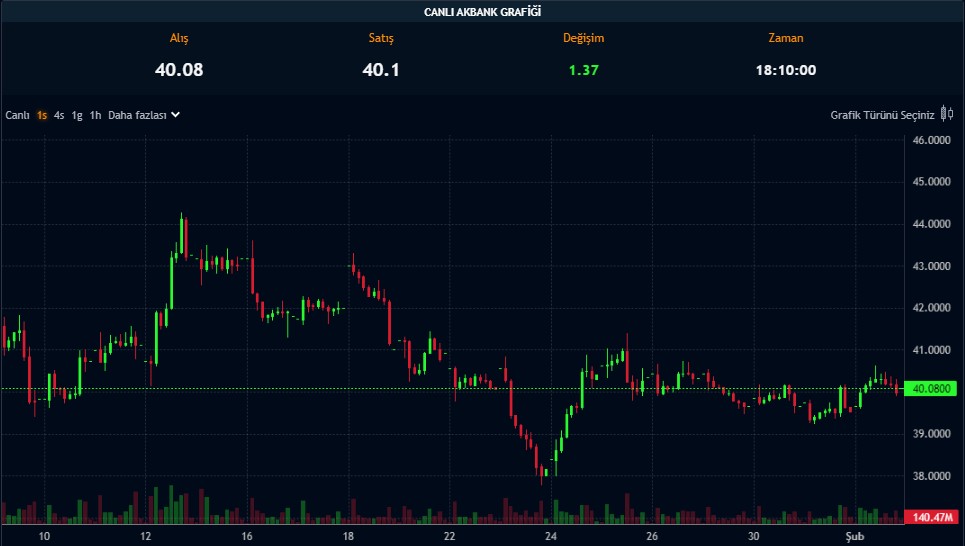Screen dimensions: 965x546
Task: Click the Alış price value 40.08
Action: pyautogui.click(x=179, y=70)
